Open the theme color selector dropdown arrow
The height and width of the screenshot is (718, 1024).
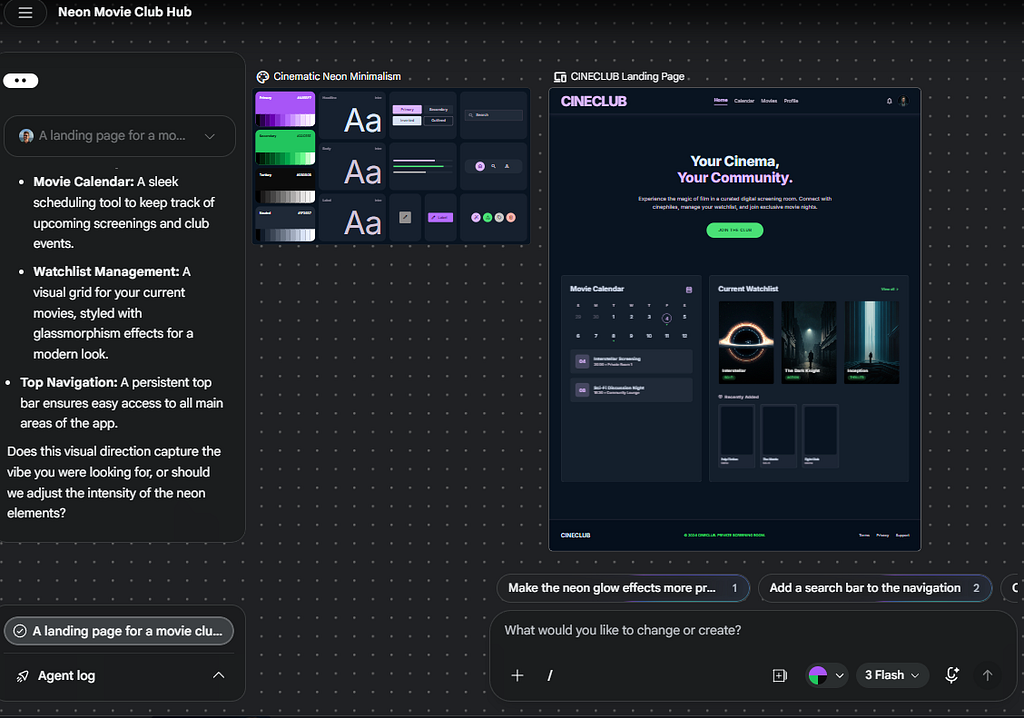840,676
